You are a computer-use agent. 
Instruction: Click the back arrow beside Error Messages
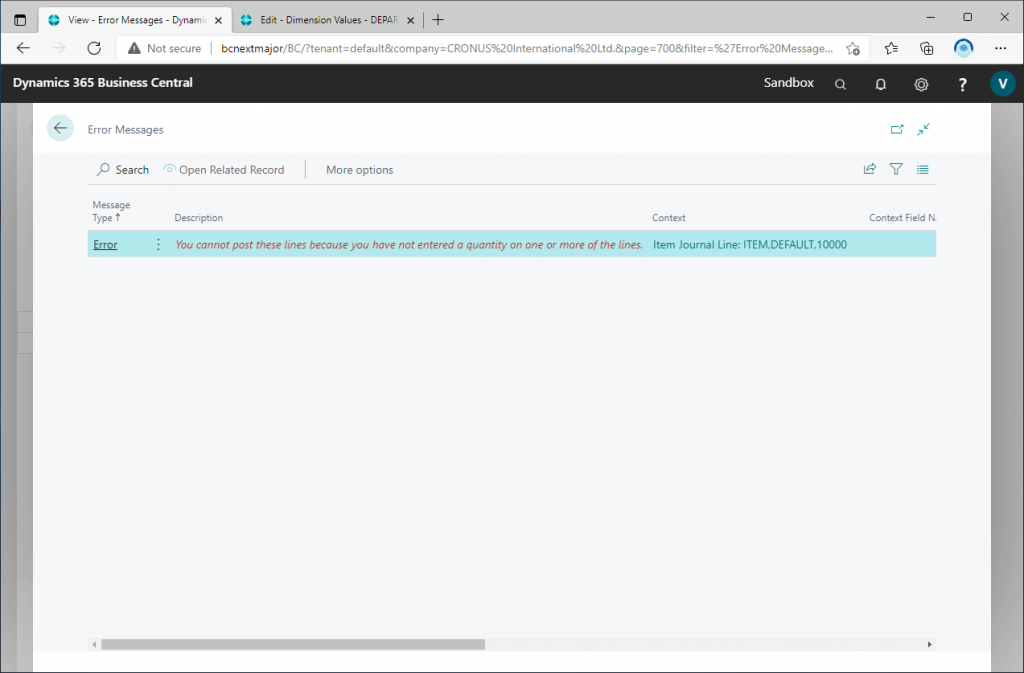coord(60,128)
